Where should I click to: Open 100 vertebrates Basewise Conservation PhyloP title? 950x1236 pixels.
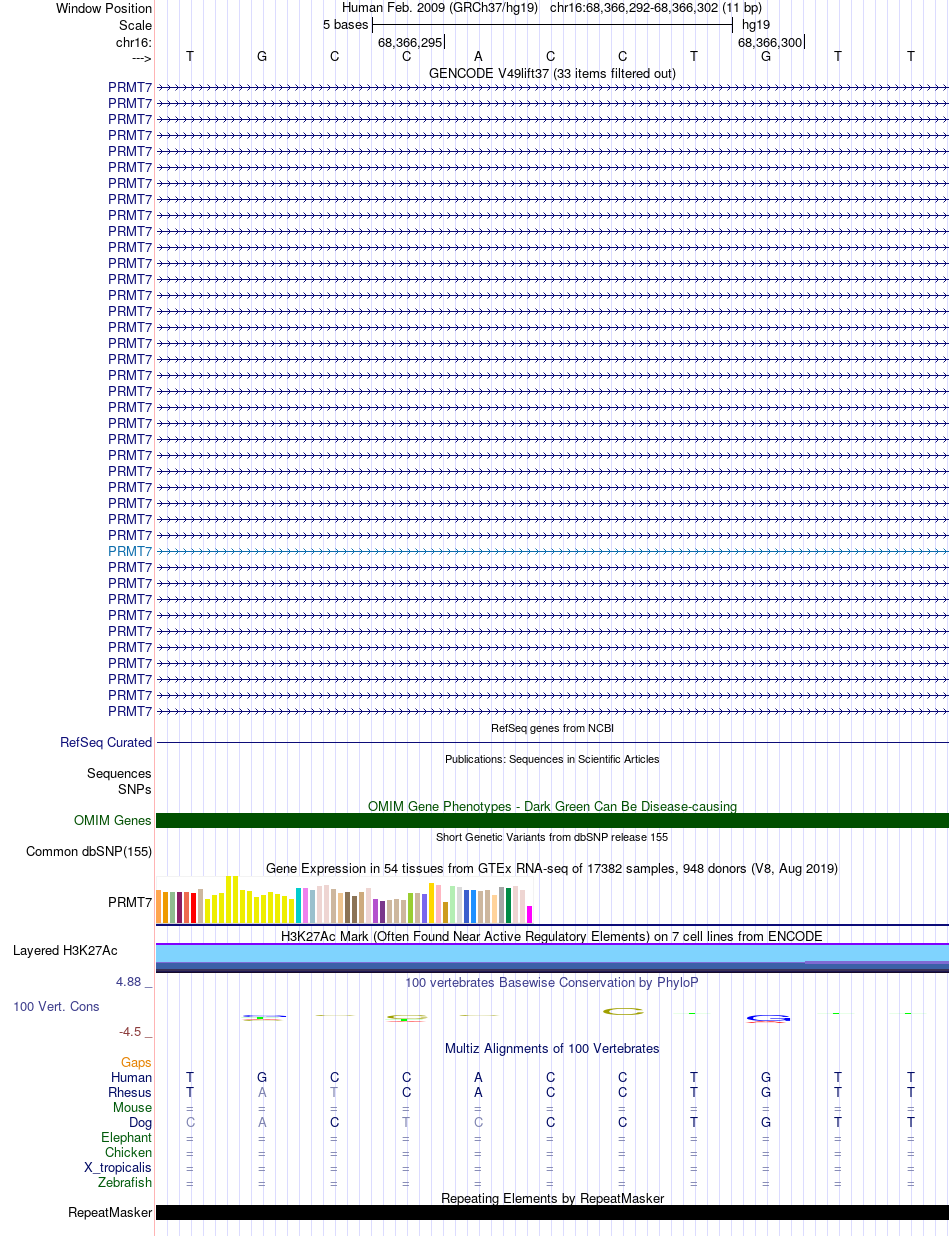click(552, 983)
